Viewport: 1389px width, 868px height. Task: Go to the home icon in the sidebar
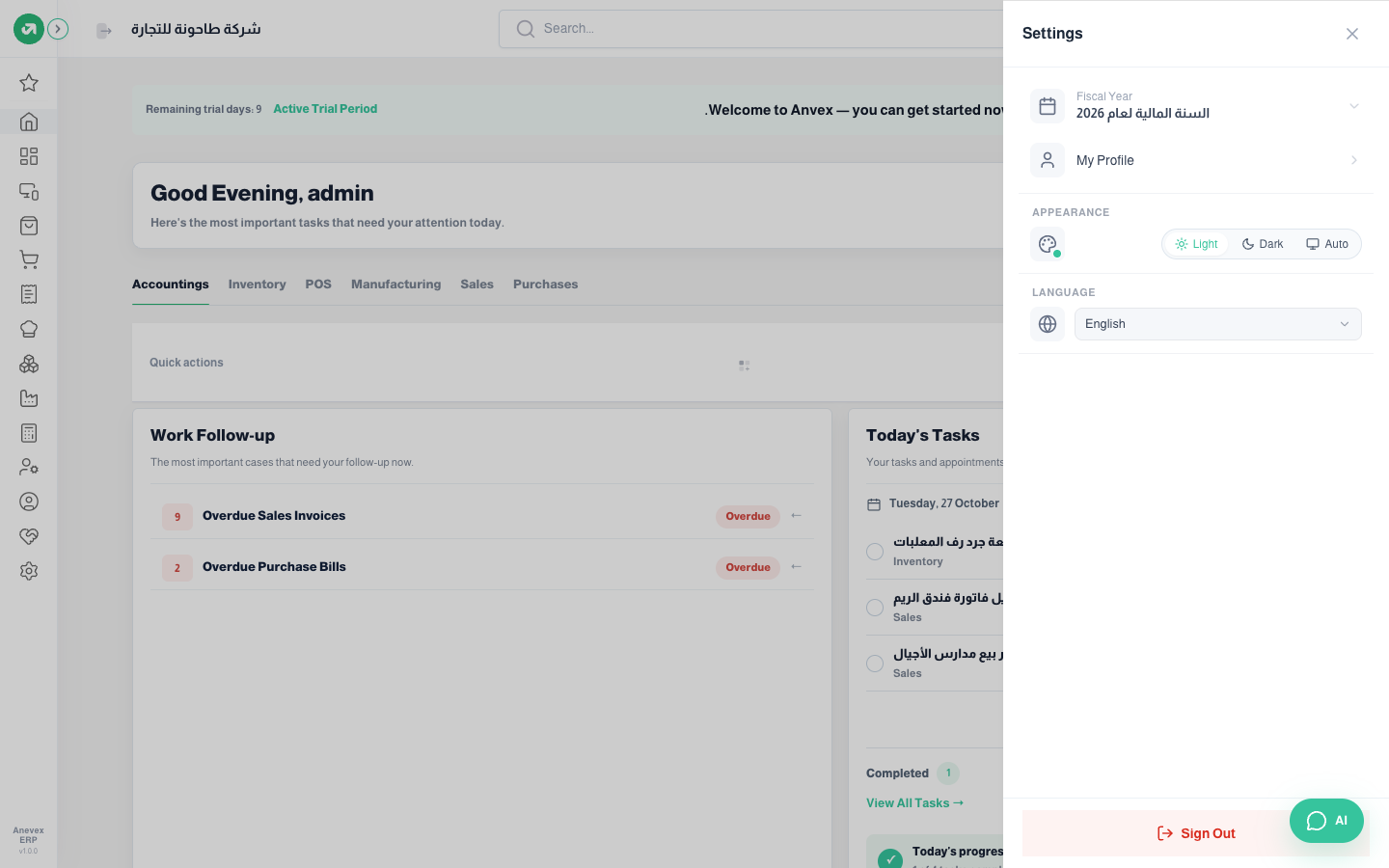(x=29, y=122)
